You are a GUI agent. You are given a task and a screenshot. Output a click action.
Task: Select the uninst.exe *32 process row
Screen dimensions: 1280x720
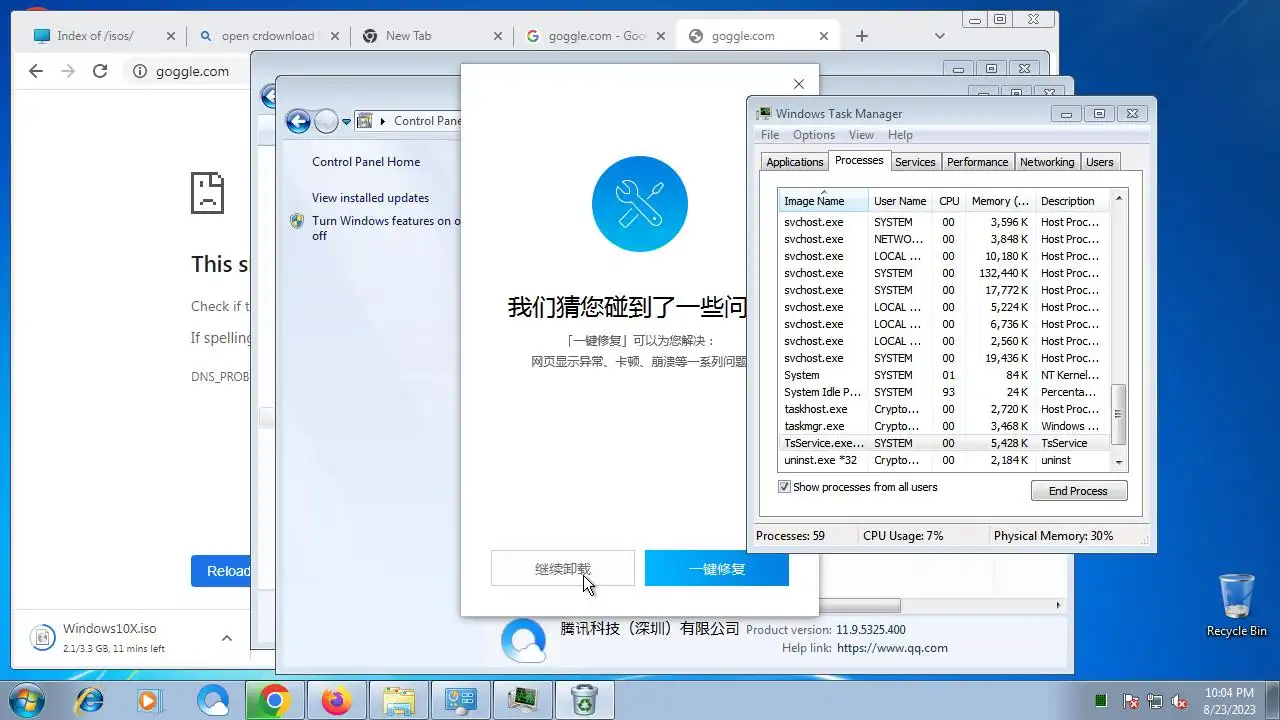click(944, 460)
